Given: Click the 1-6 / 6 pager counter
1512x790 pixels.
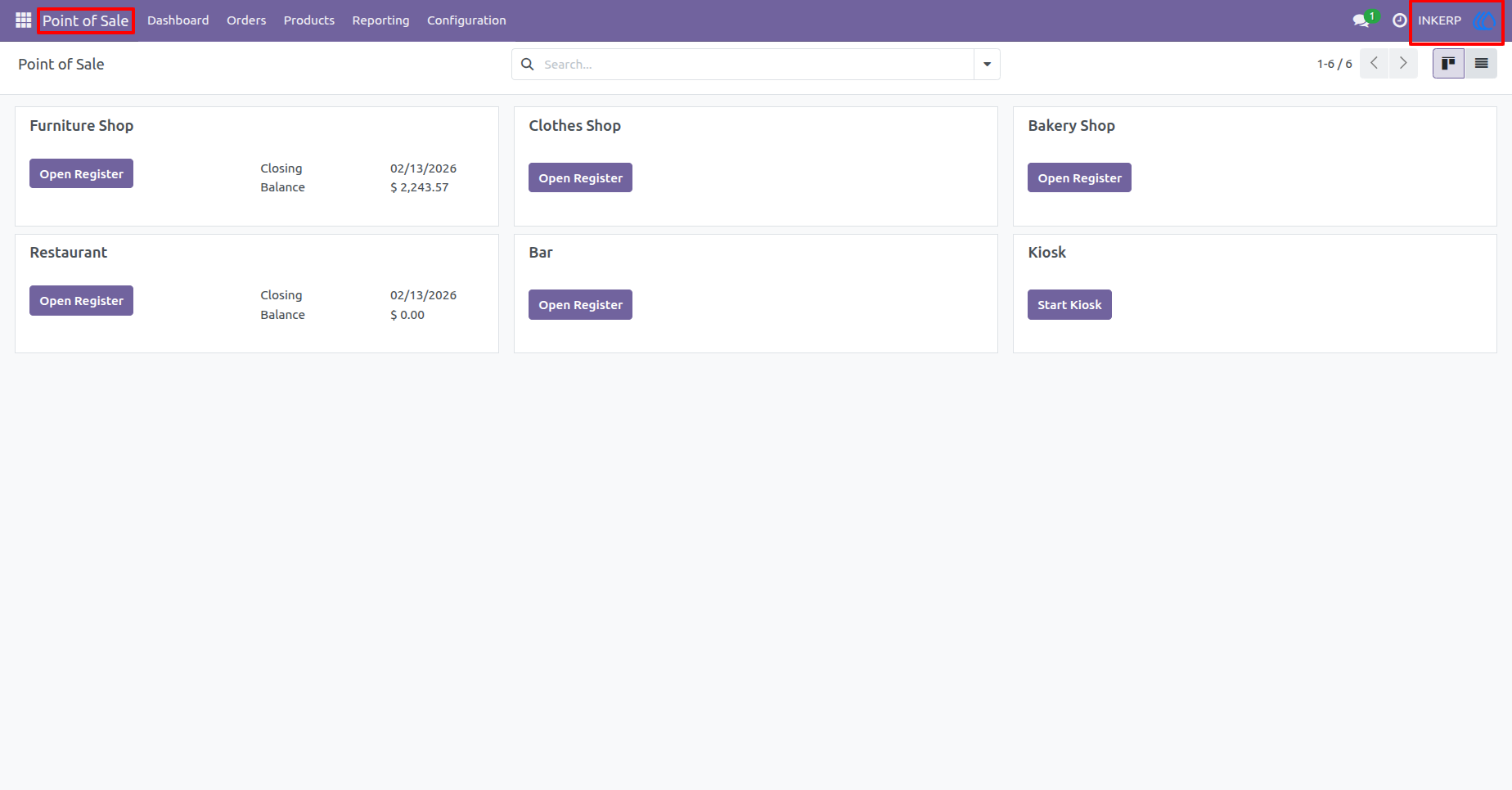Looking at the screenshot, I should click(1334, 64).
